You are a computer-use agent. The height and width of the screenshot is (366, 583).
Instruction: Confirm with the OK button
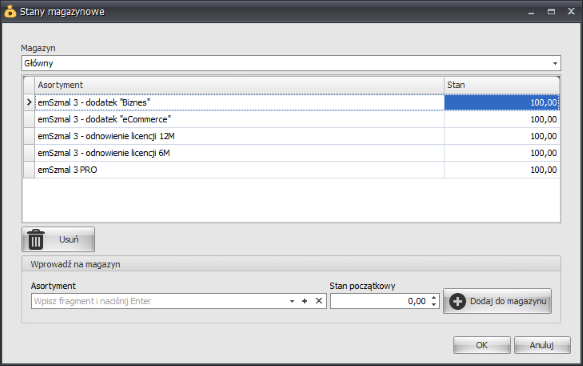[x=481, y=345]
